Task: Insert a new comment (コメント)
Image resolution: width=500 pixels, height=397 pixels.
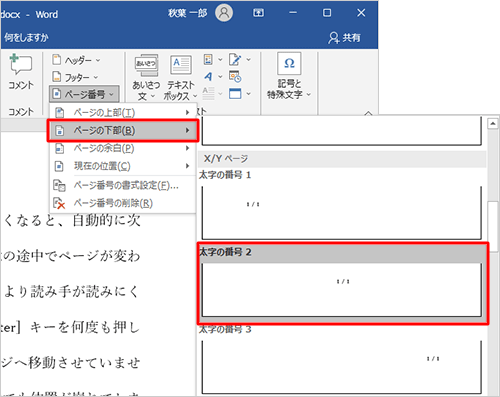Action: [21, 72]
